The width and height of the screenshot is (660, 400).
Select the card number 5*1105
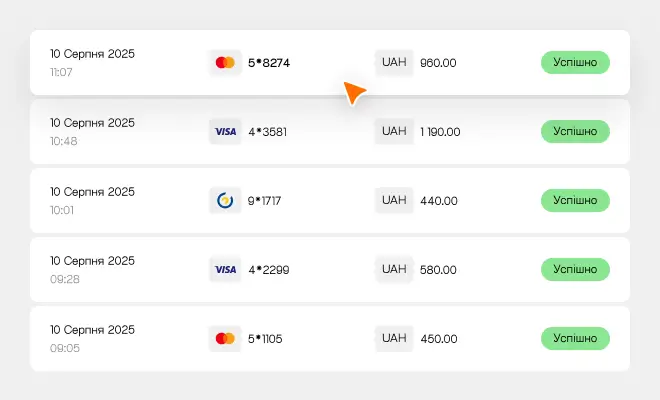click(x=265, y=339)
